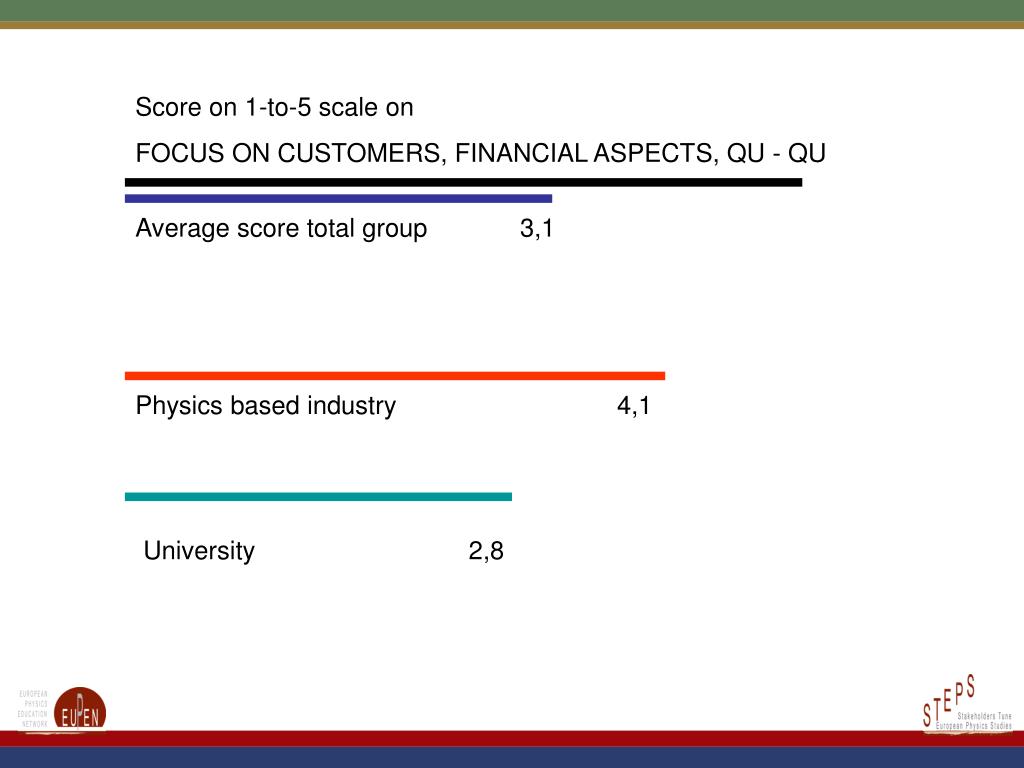This screenshot has width=1024, height=768.
Task: Click the navy blue footer band
Action: coord(512,758)
